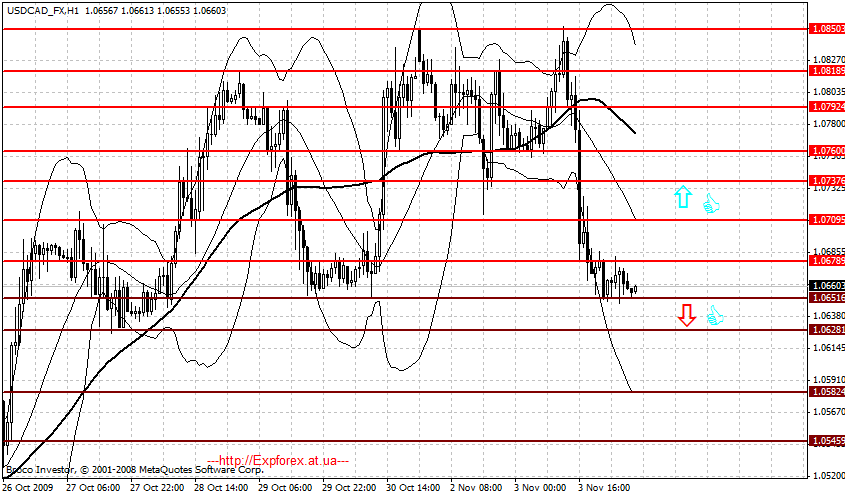This screenshot has height=495, width=845.
Task: Click the 26 Oct 2009 date label
Action: pos(28,487)
